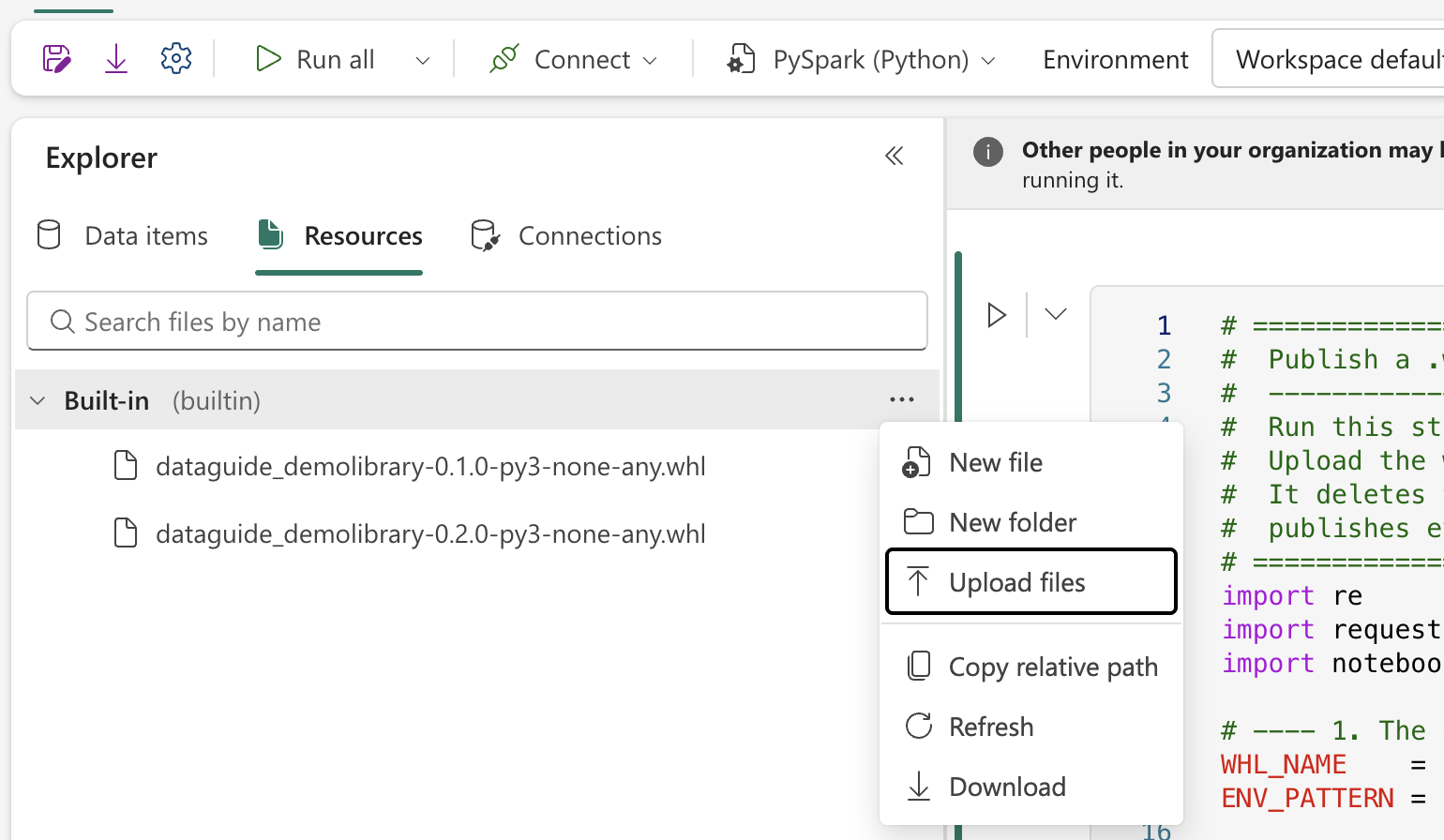Switch to the Data items tab
The image size is (1444, 840).
[x=122, y=236]
